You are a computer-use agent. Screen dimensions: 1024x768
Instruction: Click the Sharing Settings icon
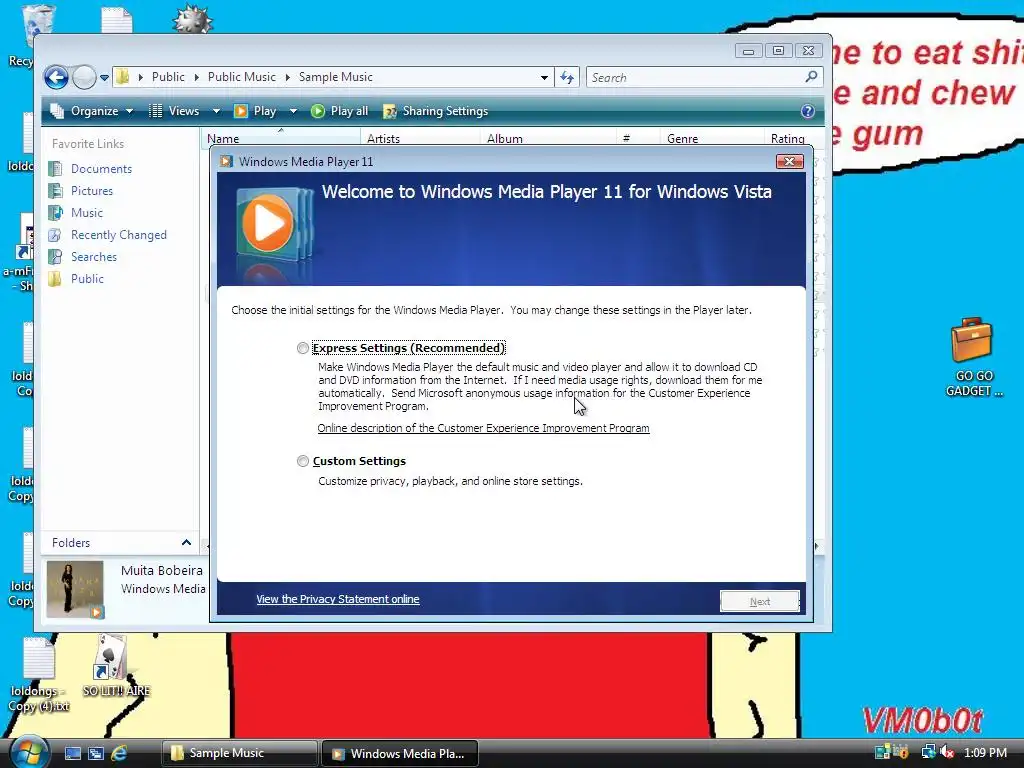389,111
